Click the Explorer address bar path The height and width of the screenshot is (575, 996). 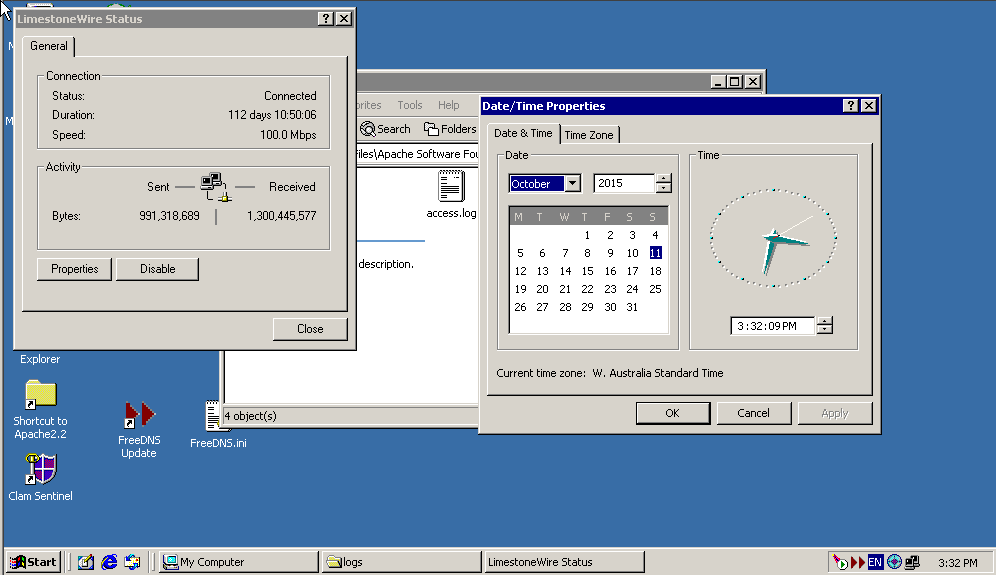(417, 154)
